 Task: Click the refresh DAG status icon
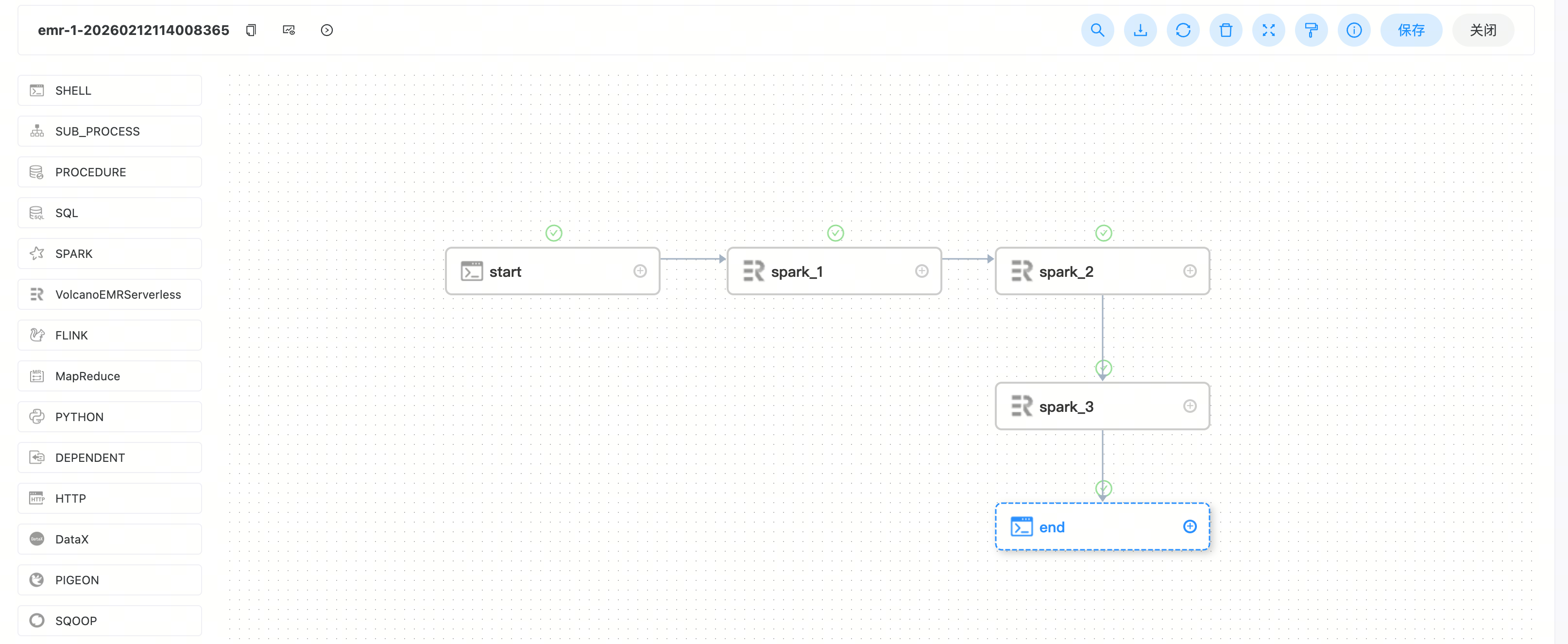pyautogui.click(x=1183, y=30)
